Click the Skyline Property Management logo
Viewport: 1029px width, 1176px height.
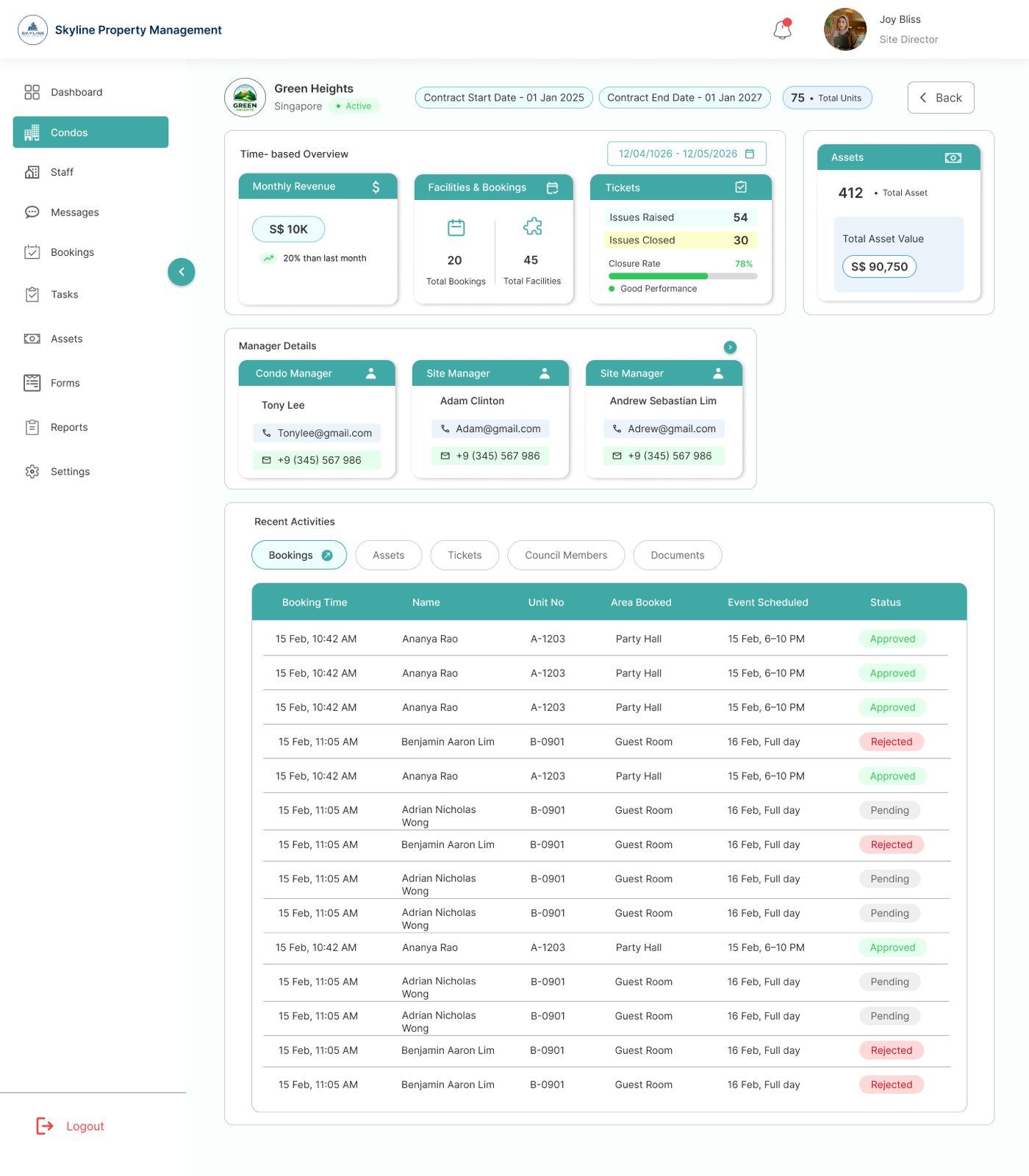tap(32, 30)
